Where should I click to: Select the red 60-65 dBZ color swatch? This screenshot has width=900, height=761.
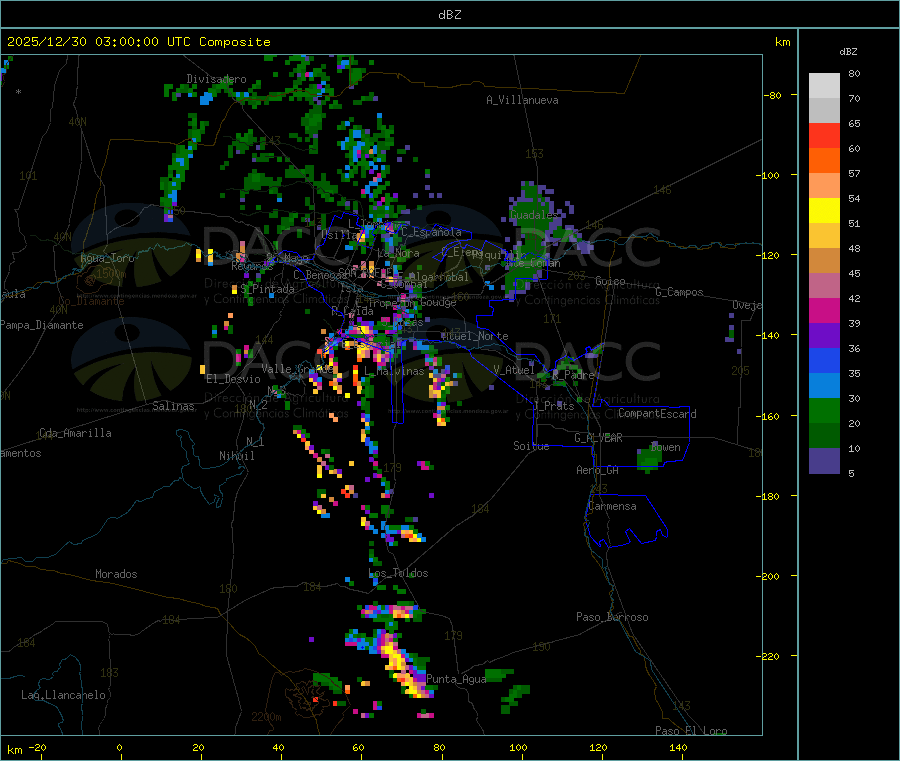(x=824, y=135)
